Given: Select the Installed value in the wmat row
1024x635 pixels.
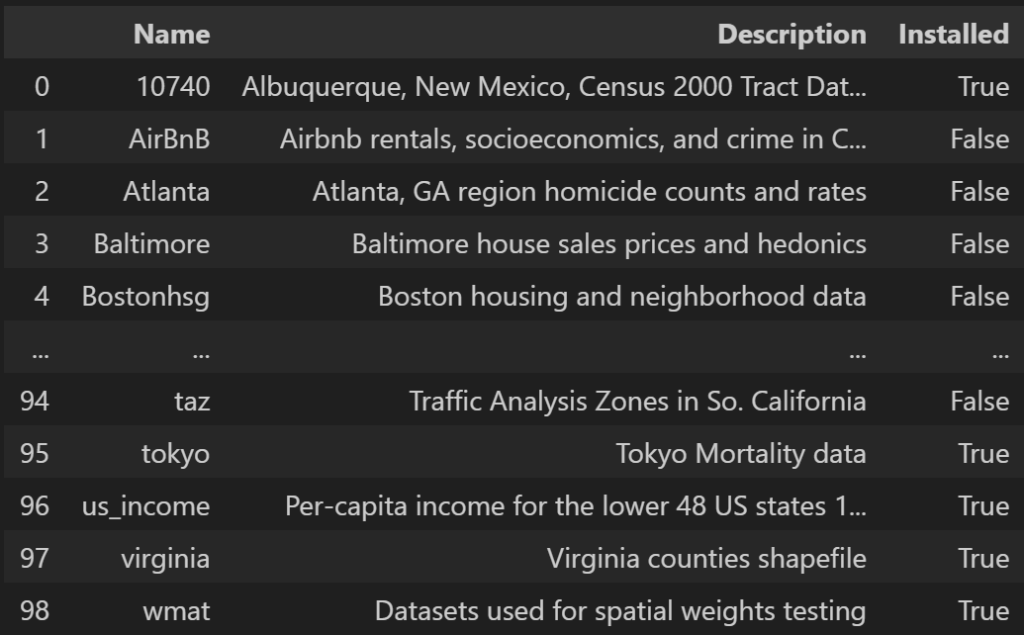Looking at the screenshot, I should coord(983,611).
